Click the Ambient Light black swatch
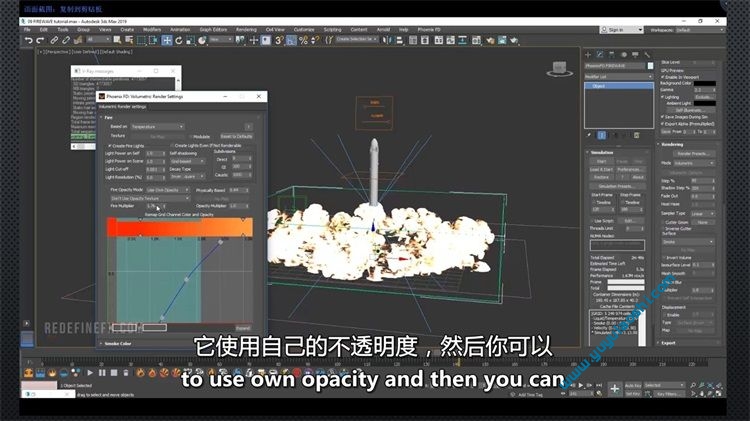Image resolution: width=750 pixels, height=421 pixels. click(705, 103)
